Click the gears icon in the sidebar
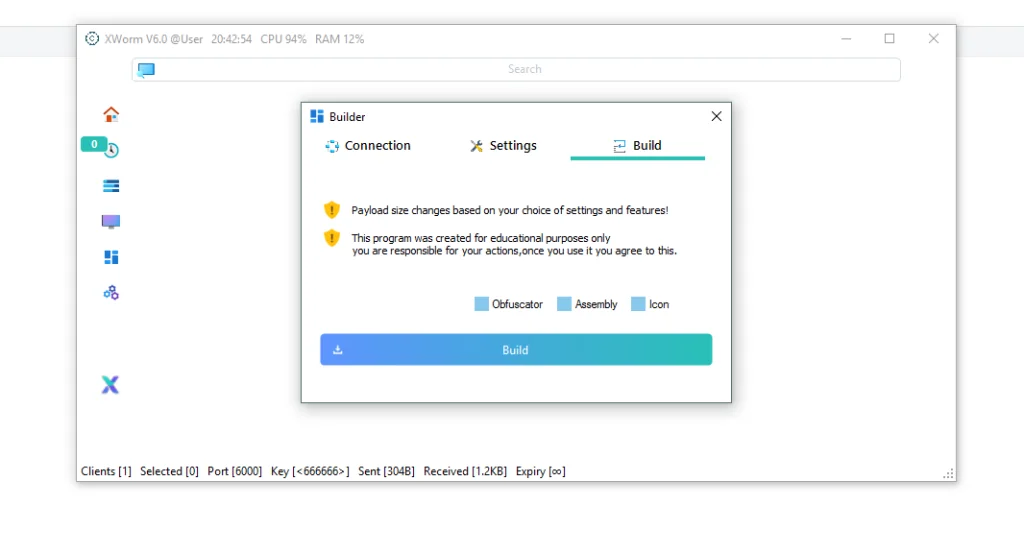 click(111, 293)
